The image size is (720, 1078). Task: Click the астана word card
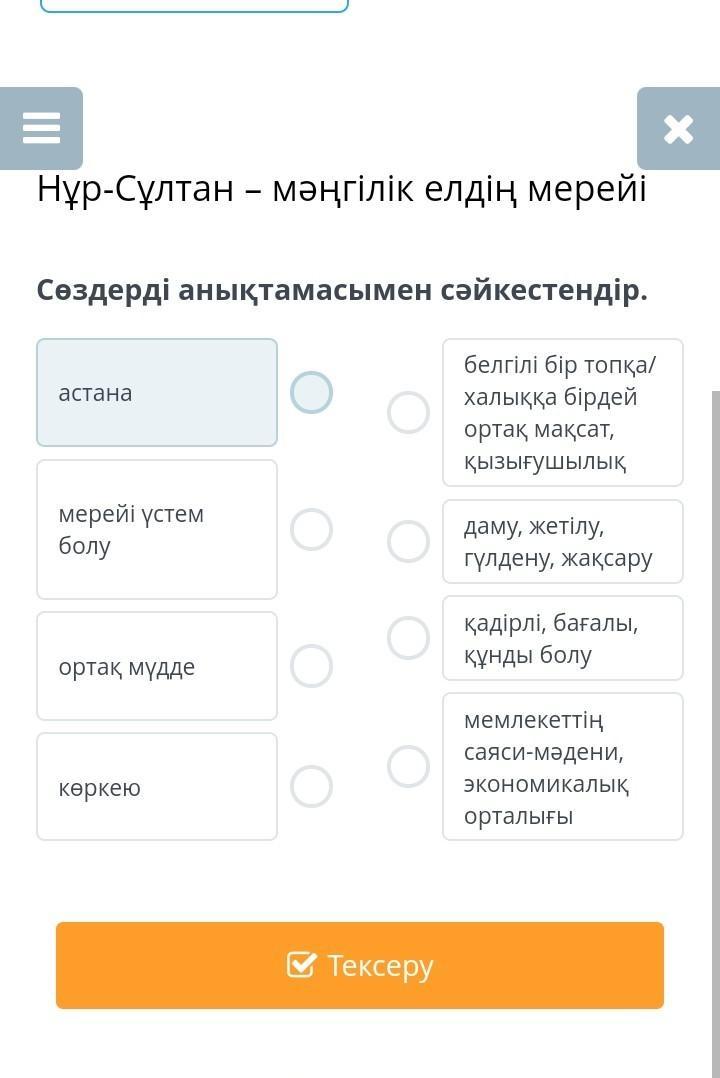[x=157, y=393]
